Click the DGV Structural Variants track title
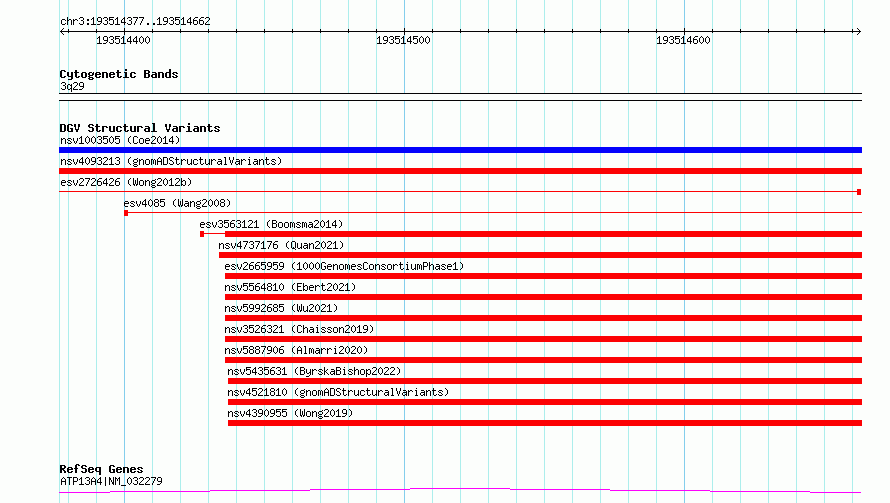This screenshot has height=503, width=890. point(140,128)
